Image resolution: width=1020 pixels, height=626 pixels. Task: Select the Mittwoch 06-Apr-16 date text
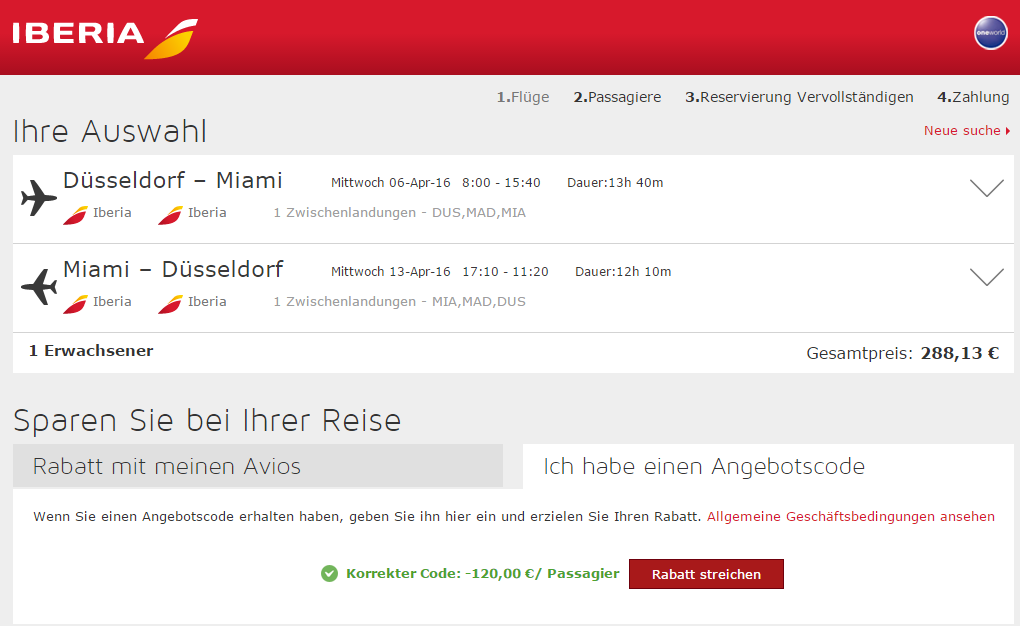pyautogui.click(x=390, y=183)
